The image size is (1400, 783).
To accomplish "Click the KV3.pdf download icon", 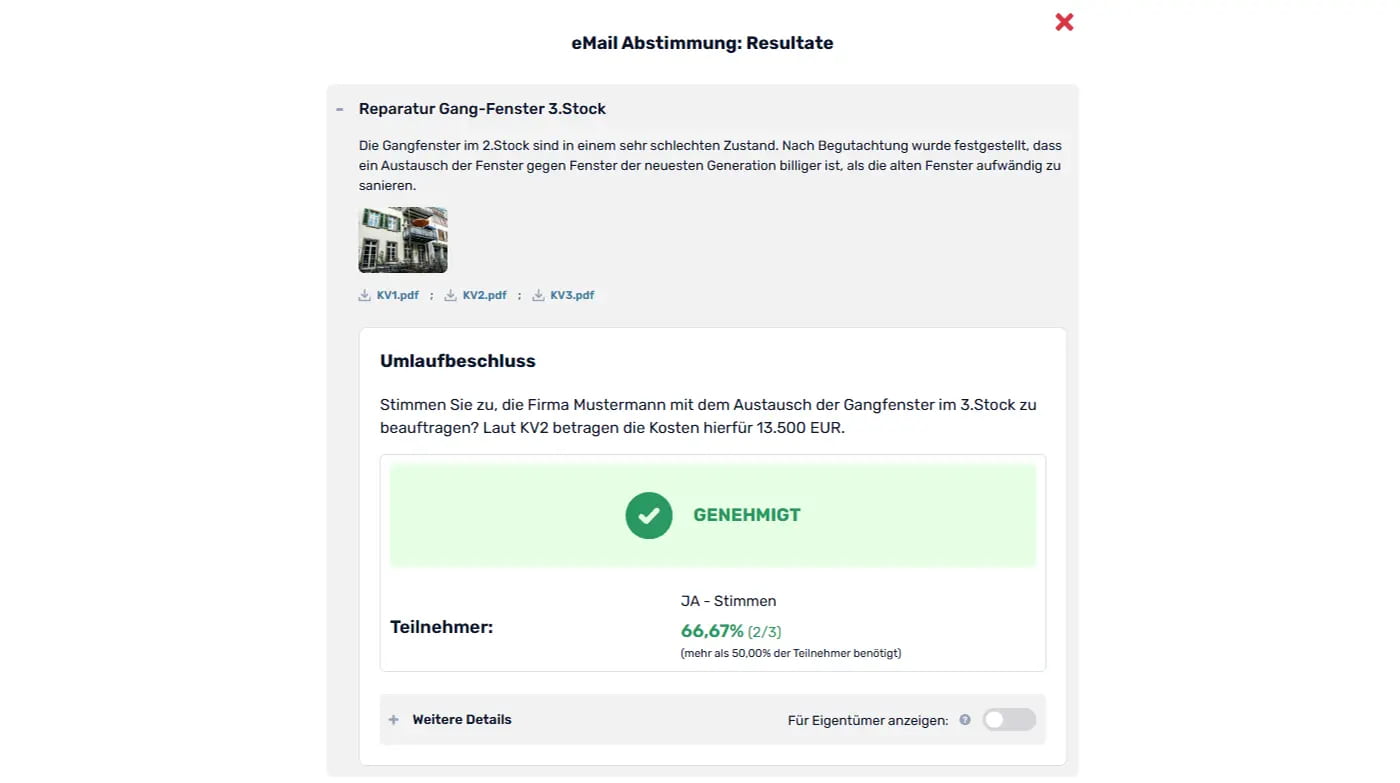I will (538, 295).
